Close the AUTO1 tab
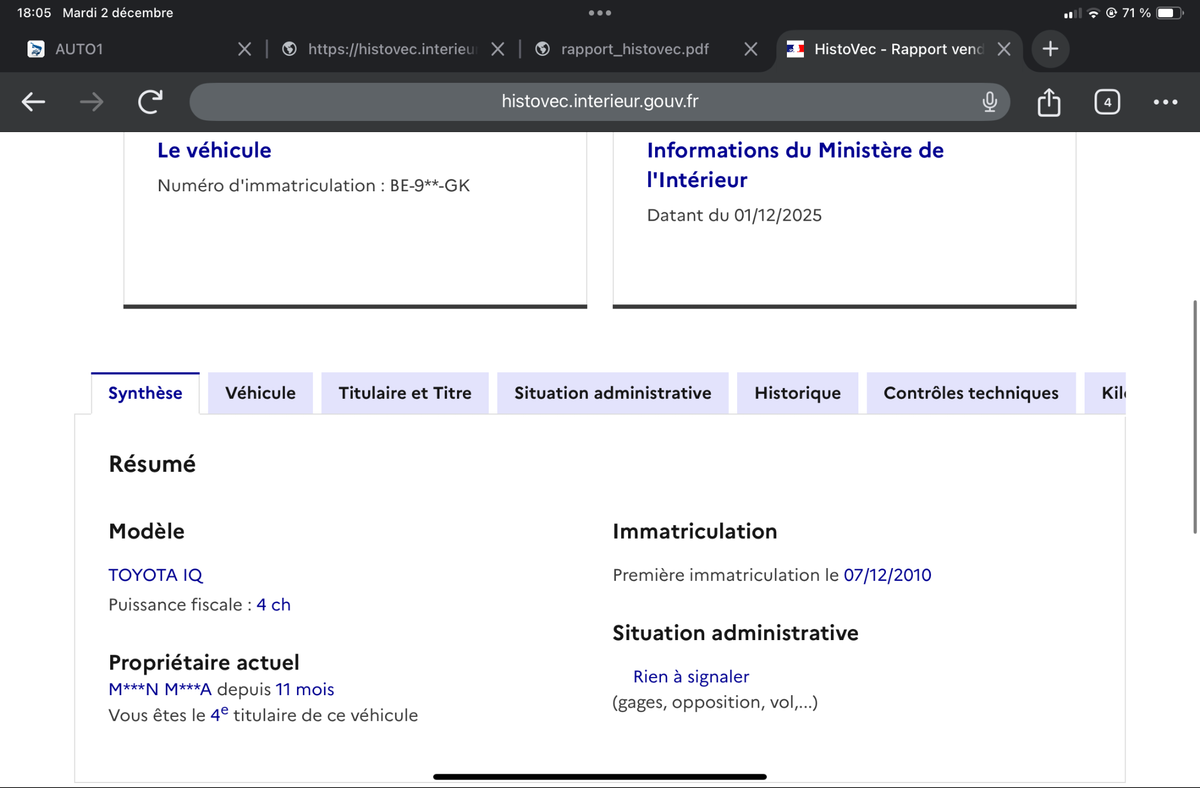Image resolution: width=1200 pixels, height=788 pixels. pyautogui.click(x=244, y=49)
